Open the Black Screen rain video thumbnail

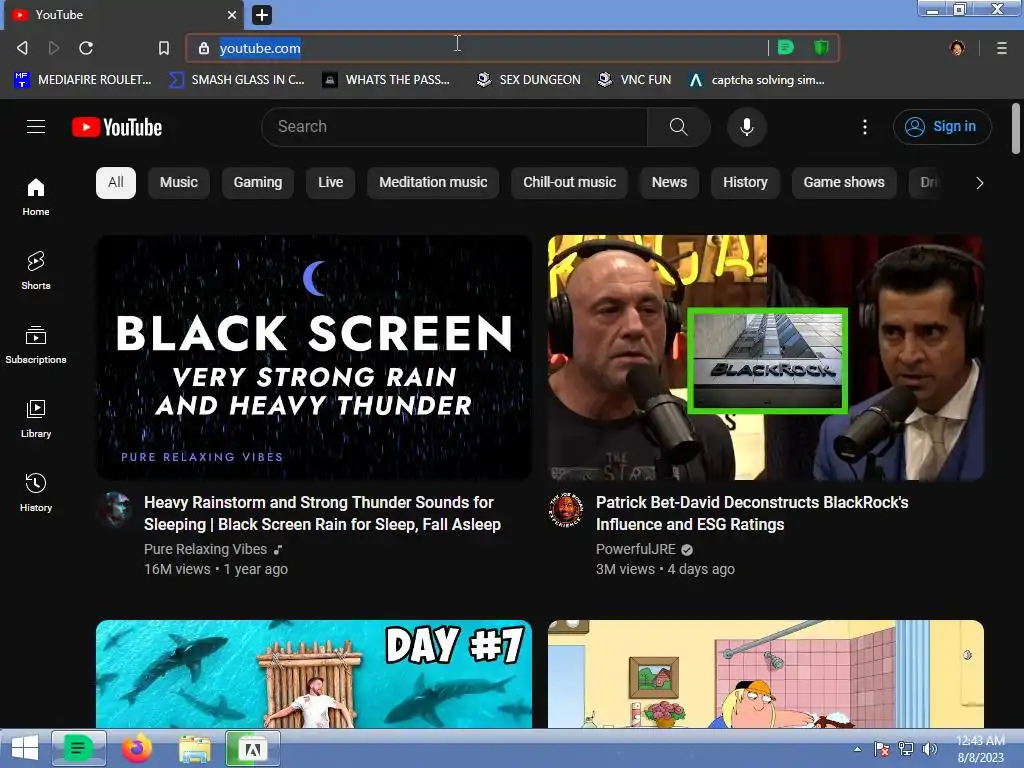tap(314, 357)
